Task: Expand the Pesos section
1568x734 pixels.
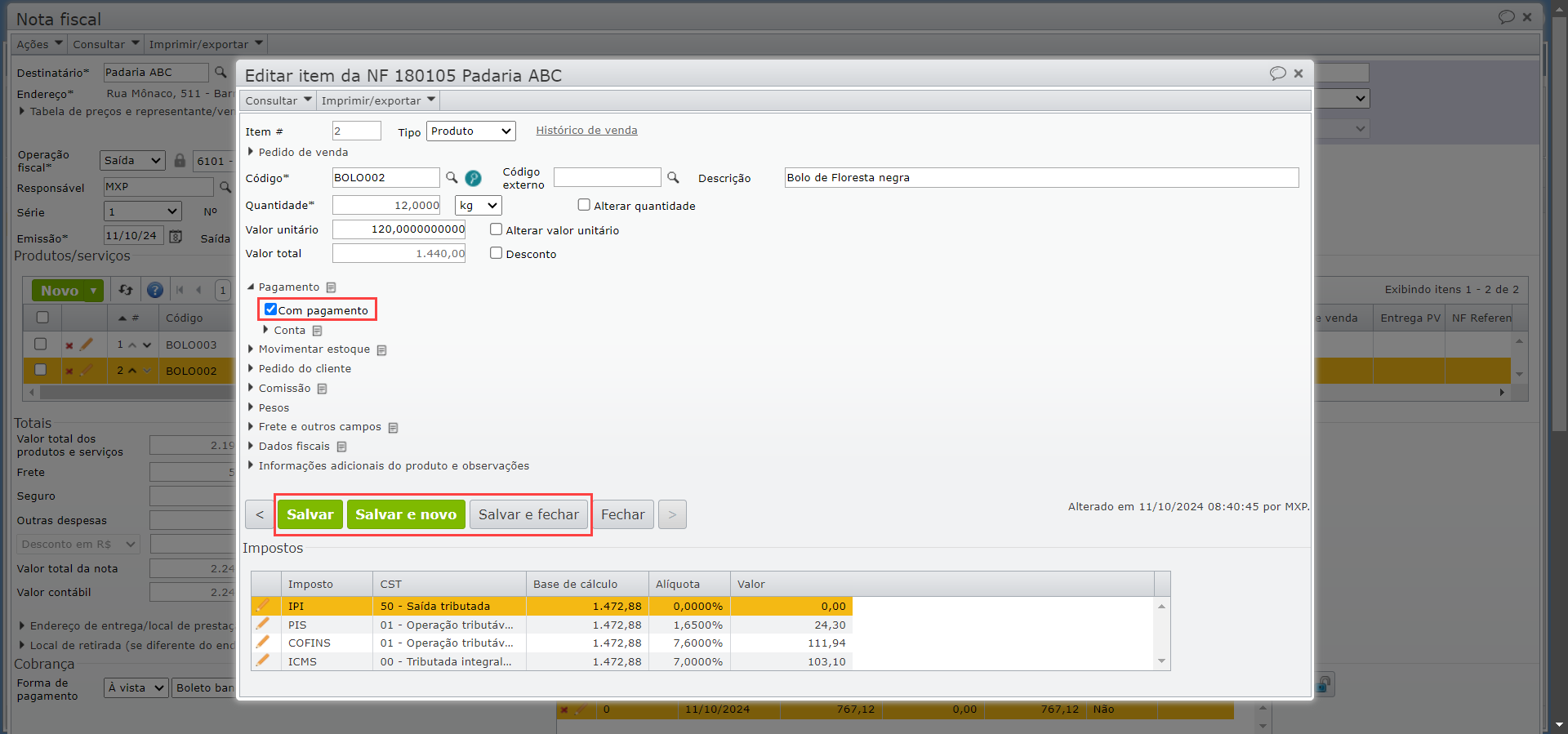Action: [x=251, y=407]
